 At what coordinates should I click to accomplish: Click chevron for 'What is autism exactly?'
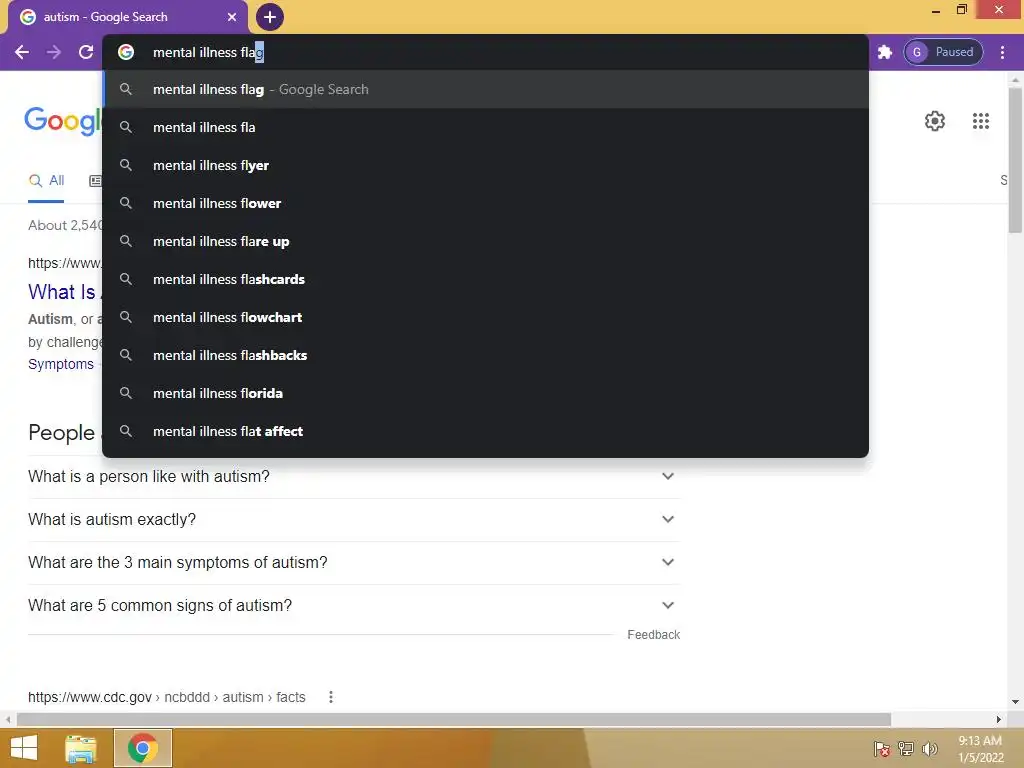[x=667, y=519]
